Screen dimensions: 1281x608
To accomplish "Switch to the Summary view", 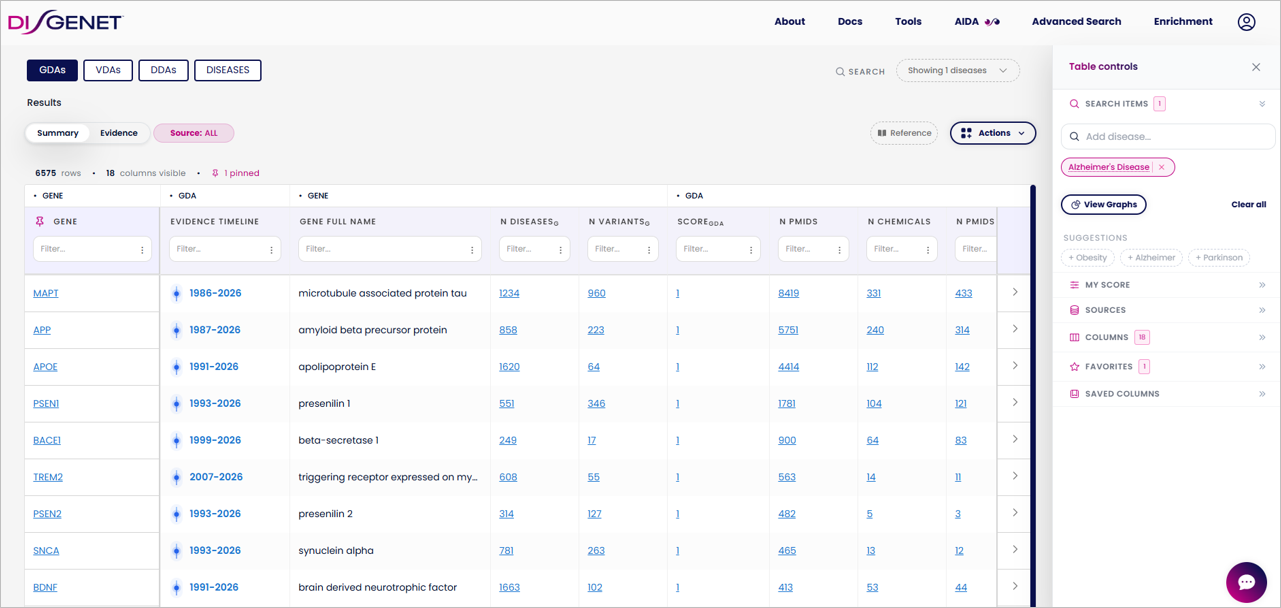I will tap(58, 133).
